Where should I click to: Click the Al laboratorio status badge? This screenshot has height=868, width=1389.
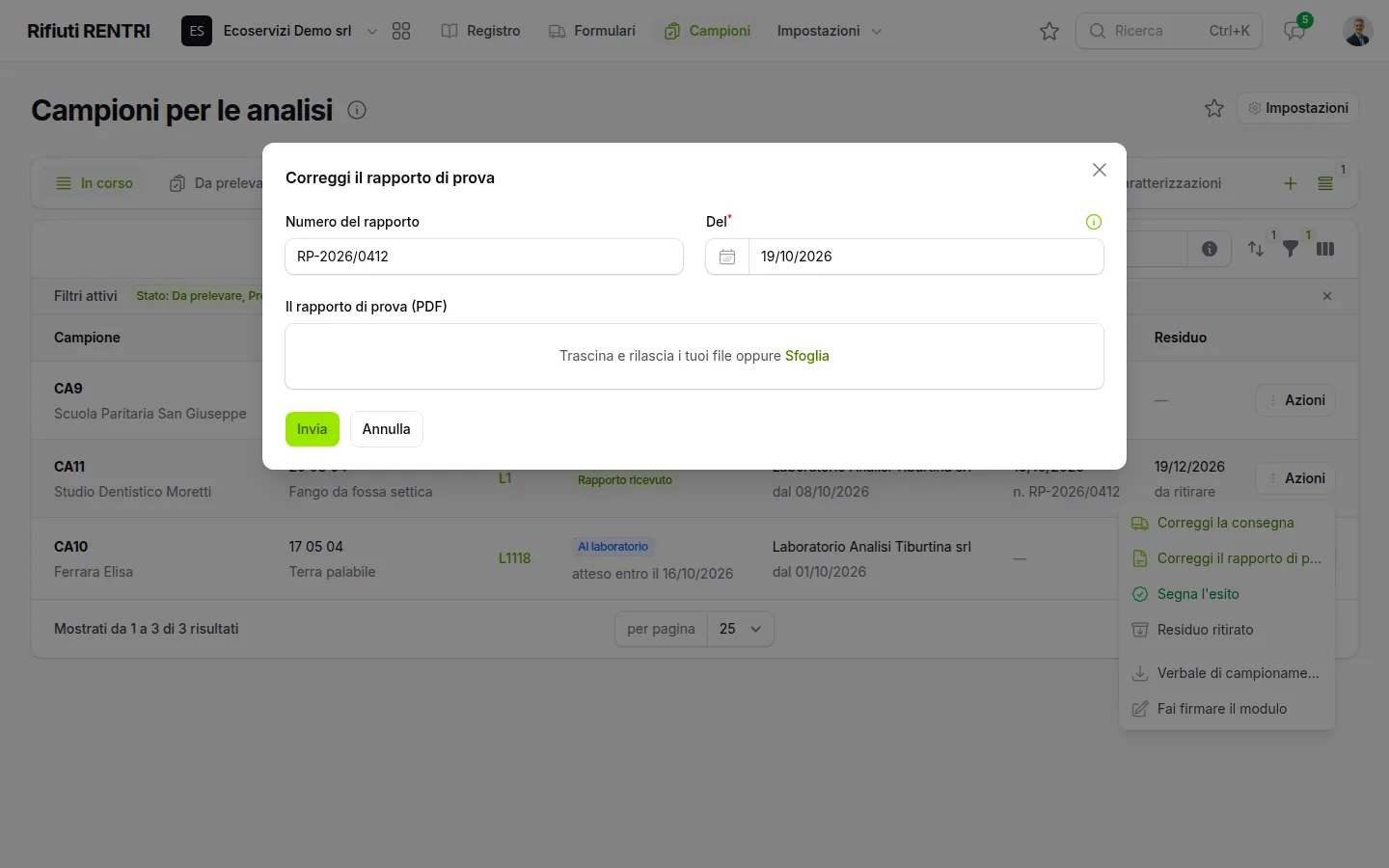(x=613, y=547)
